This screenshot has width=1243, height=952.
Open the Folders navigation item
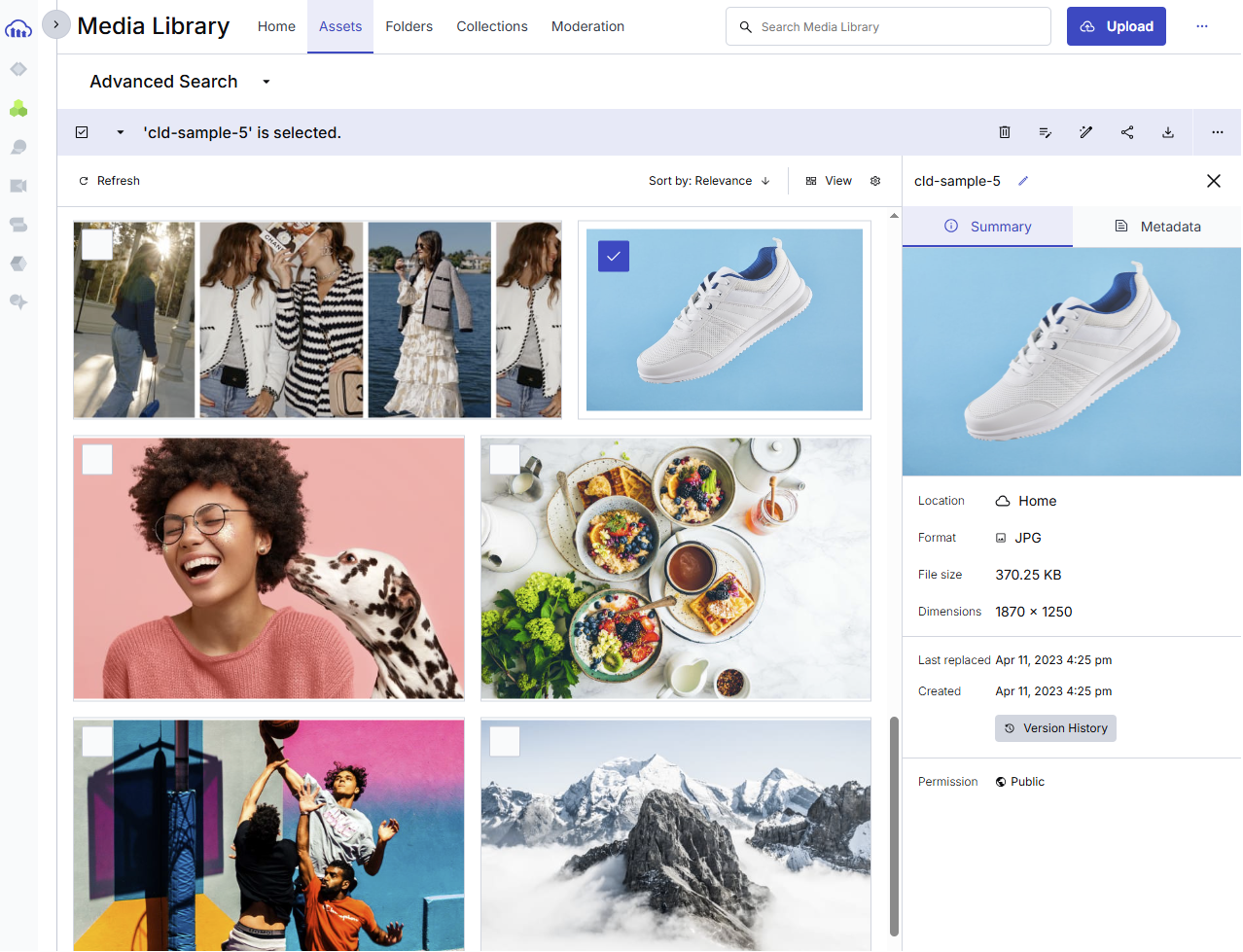[x=408, y=26]
